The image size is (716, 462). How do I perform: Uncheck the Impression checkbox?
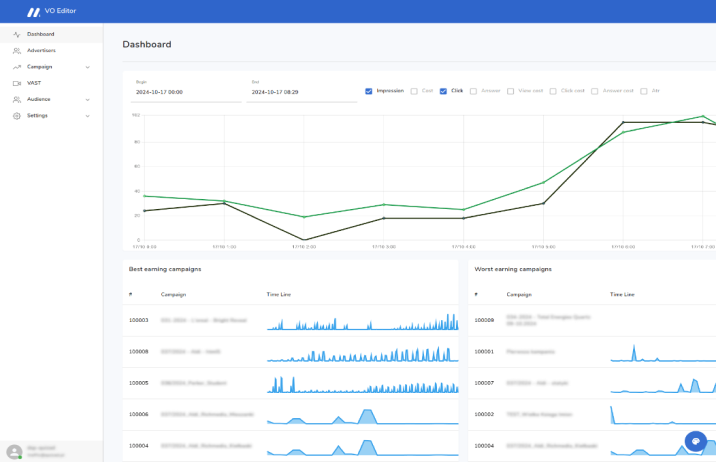pos(369,91)
